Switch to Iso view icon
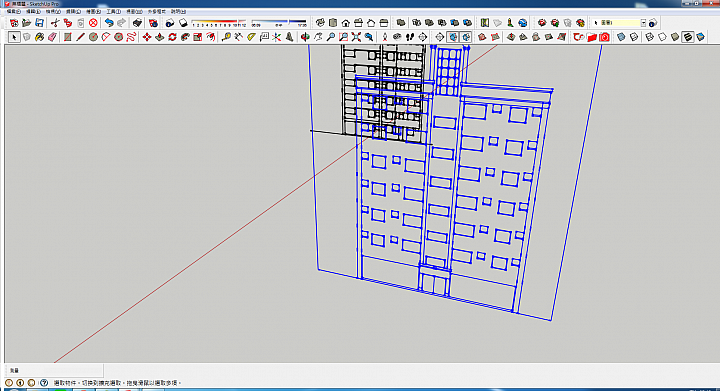Screen dimensions: 720x391 pyautogui.click(x=320, y=23)
